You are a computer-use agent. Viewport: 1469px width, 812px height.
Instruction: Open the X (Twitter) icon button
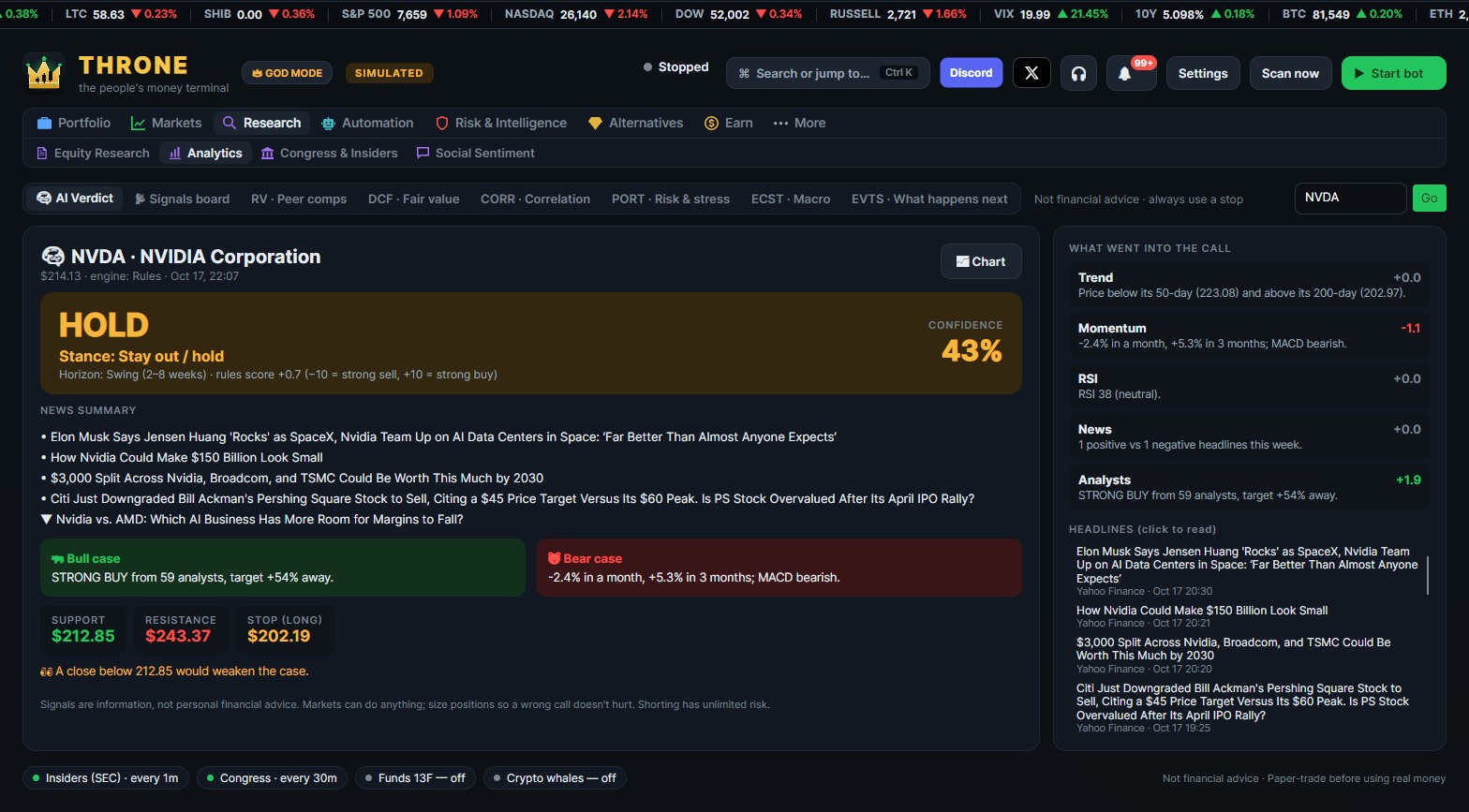pos(1031,73)
